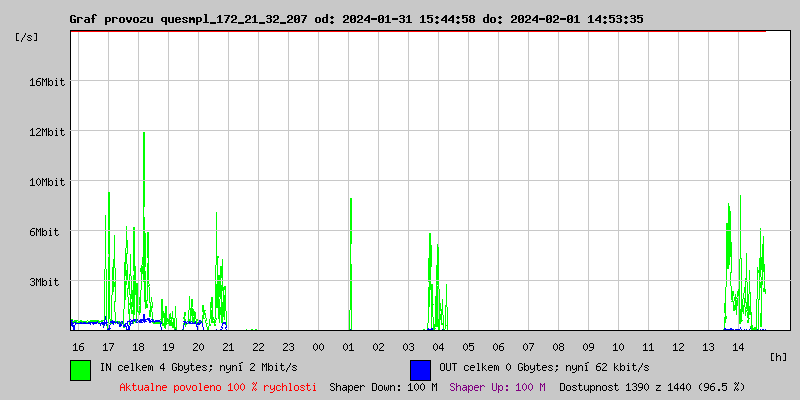
Task: Click the purple 'Shaper Up: 100 M' text
Action: [497, 387]
